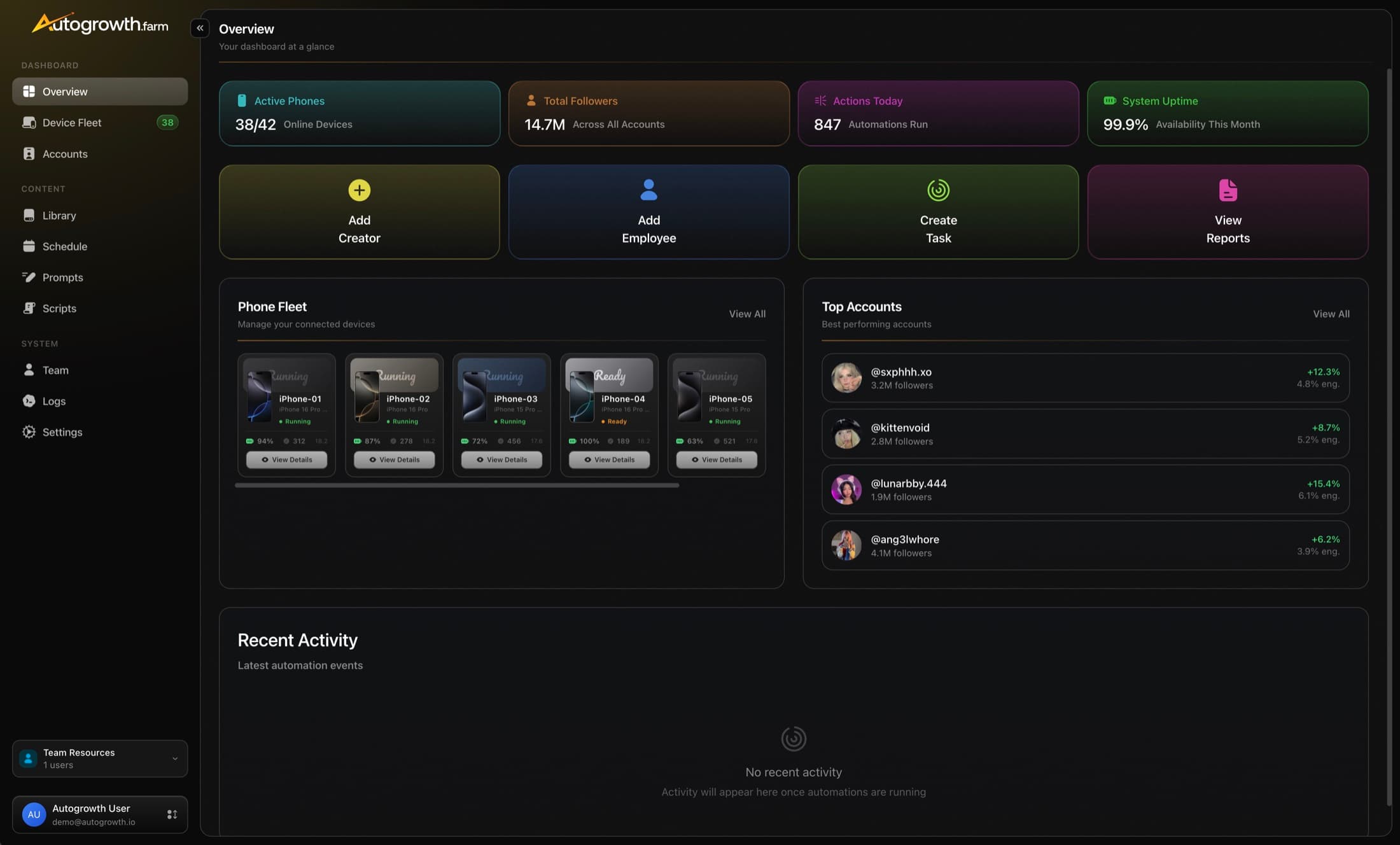
Task: Click the Library book icon
Action: click(x=29, y=215)
